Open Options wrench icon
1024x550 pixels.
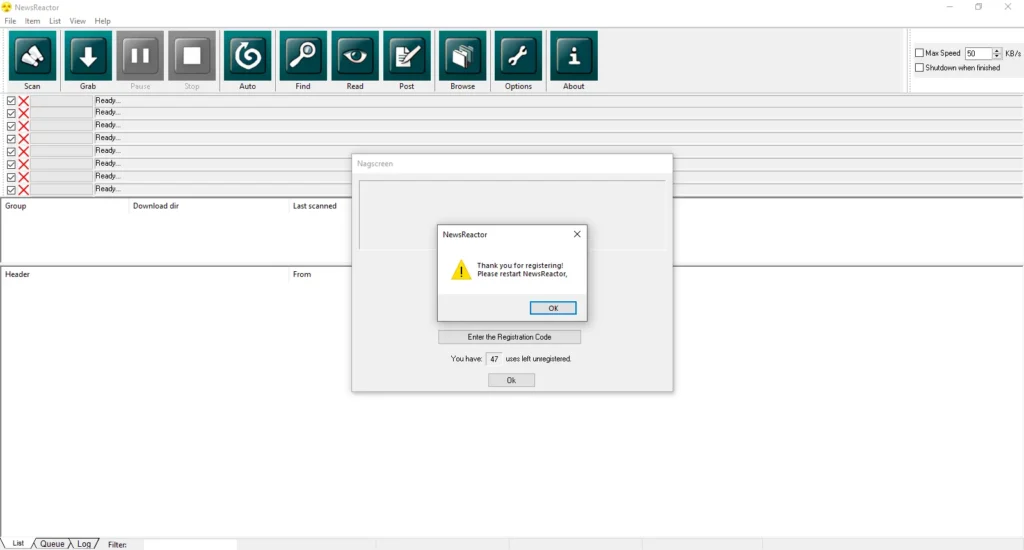click(518, 56)
